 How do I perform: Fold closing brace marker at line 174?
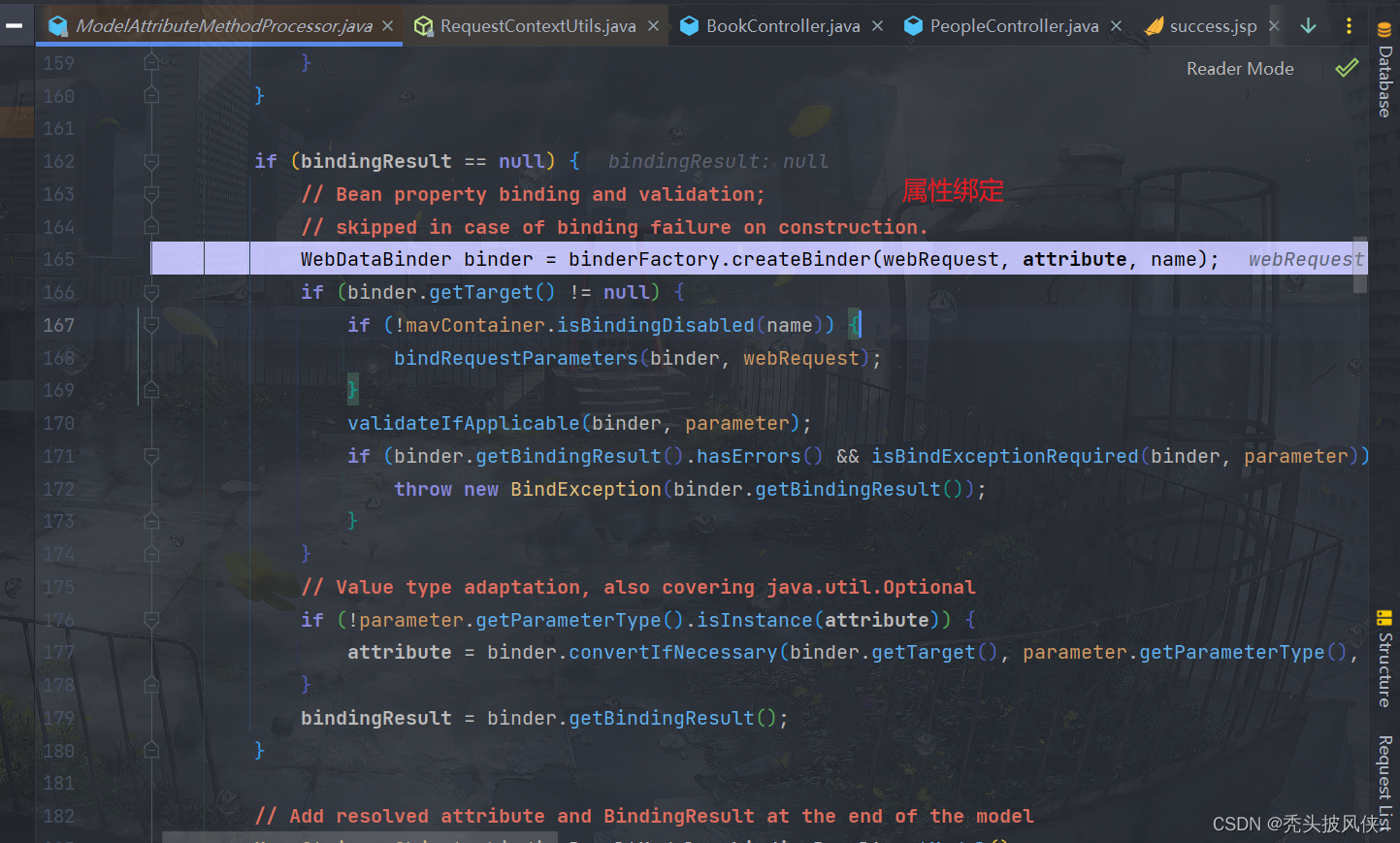(151, 554)
